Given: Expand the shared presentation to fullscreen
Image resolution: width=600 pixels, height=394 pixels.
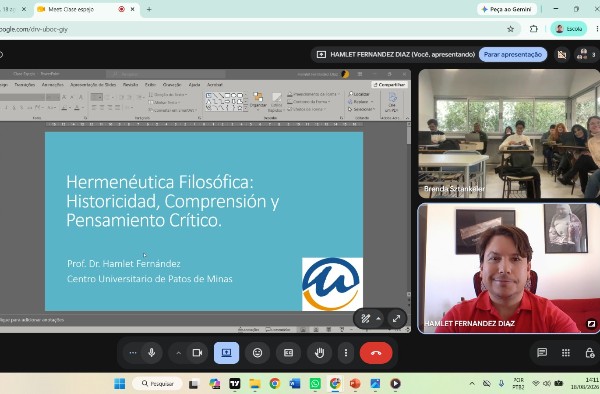Looking at the screenshot, I should click(x=396, y=318).
